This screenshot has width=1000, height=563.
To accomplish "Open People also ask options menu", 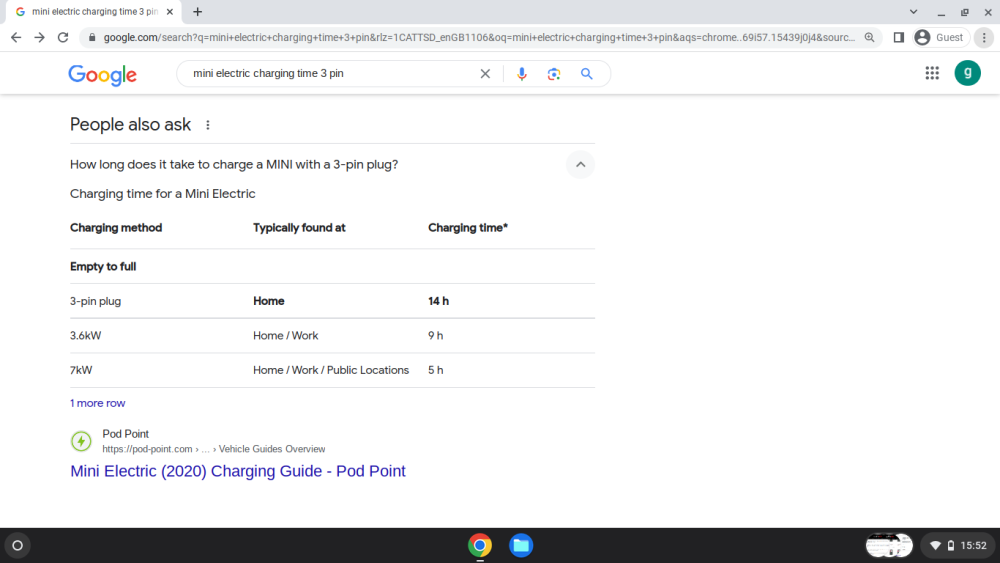I will click(x=208, y=125).
